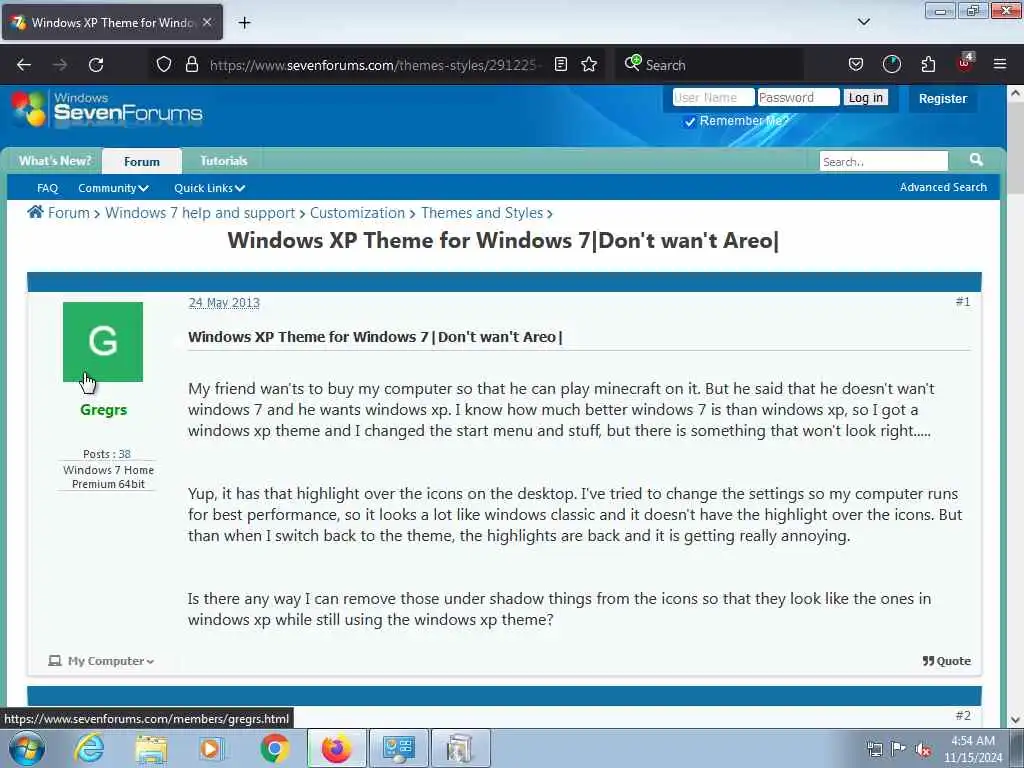Open Advanced Search link

pyautogui.click(x=943, y=187)
